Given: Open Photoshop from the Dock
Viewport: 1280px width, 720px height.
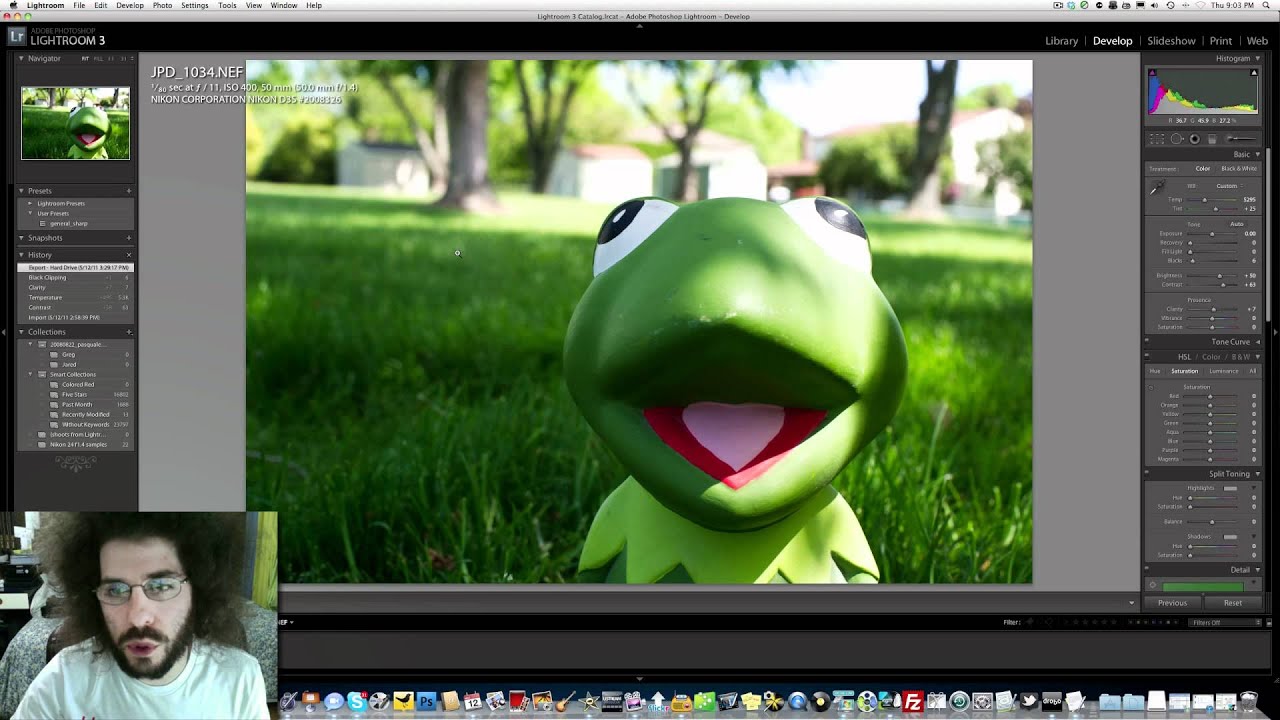Looking at the screenshot, I should point(426,702).
